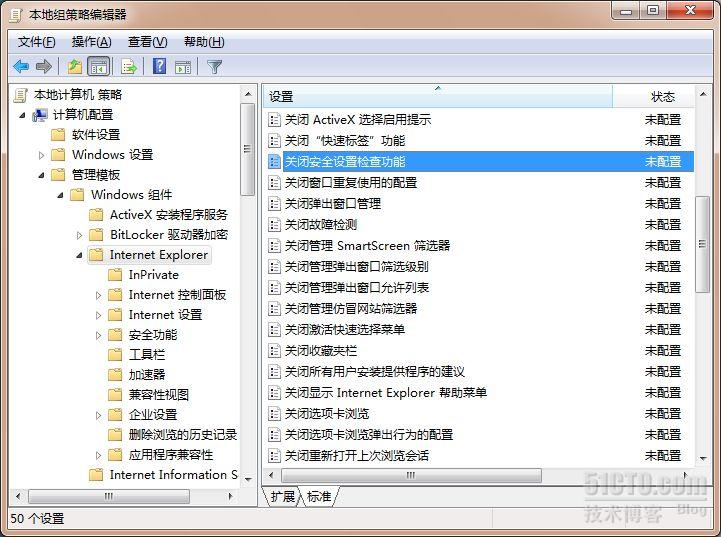Image resolution: width=721 pixels, height=537 pixels.
Task: Collapse the Windows 组件 tree node
Action: pyautogui.click(x=60, y=195)
